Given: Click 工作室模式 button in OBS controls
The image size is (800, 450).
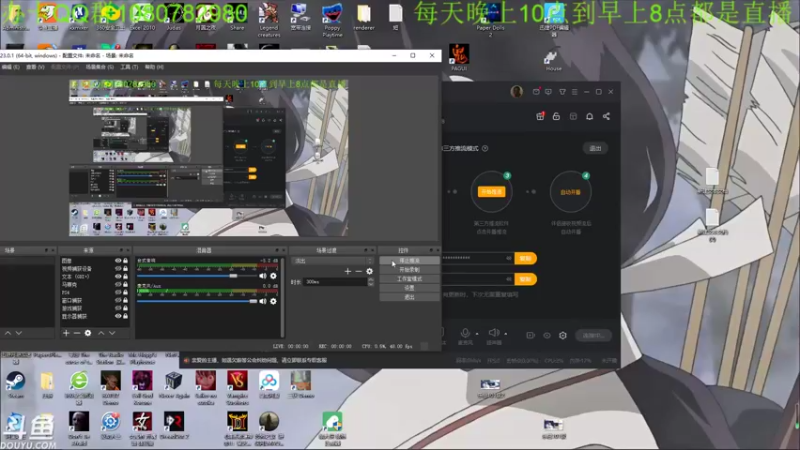Looking at the screenshot, I should point(409,279).
